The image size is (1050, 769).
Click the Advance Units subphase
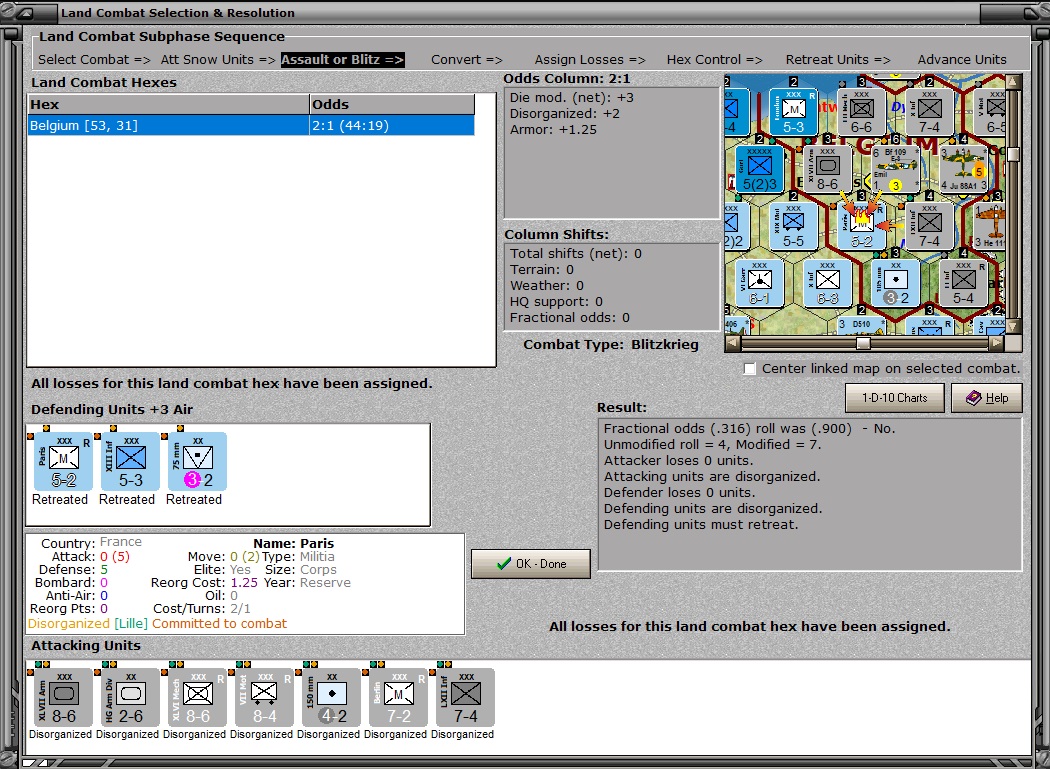[962, 60]
